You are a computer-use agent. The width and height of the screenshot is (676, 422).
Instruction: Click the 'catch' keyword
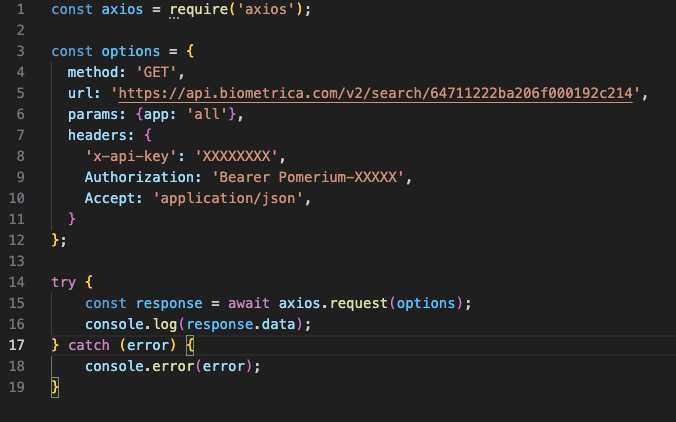(89, 345)
